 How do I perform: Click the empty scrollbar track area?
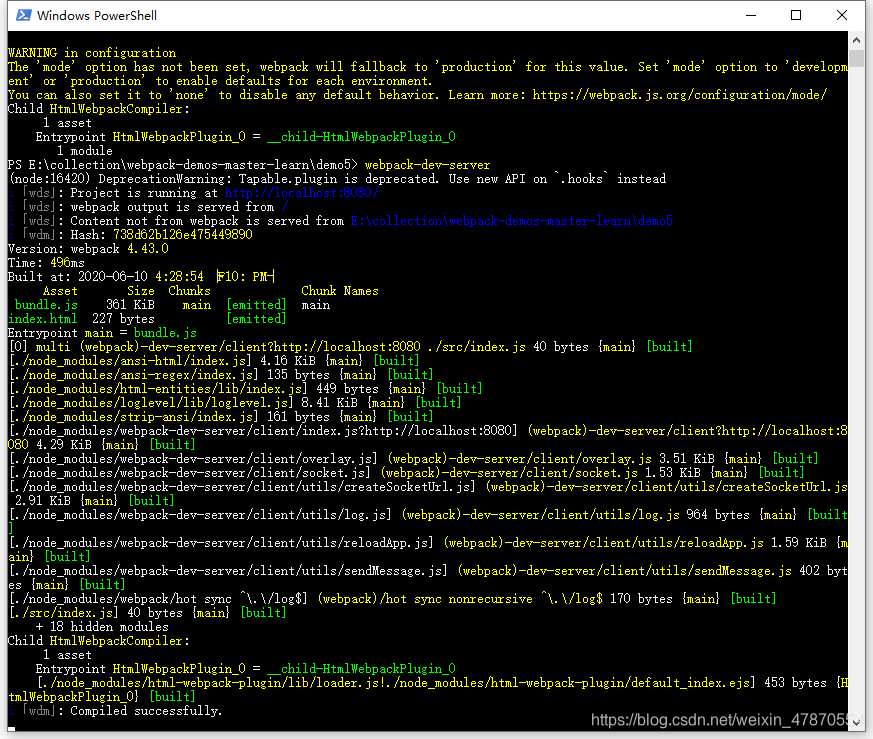click(x=855, y=400)
